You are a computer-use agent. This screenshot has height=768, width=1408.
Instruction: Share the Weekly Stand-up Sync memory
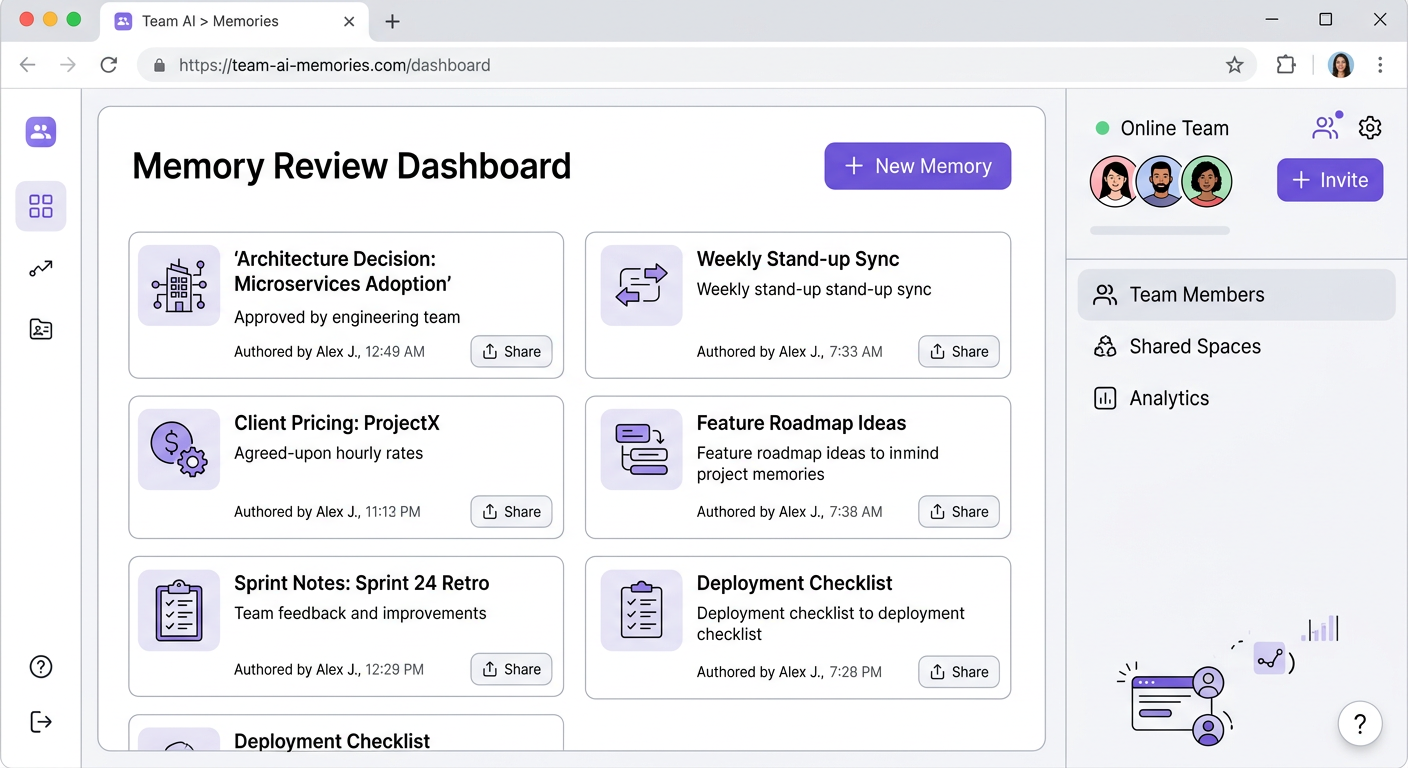[958, 351]
